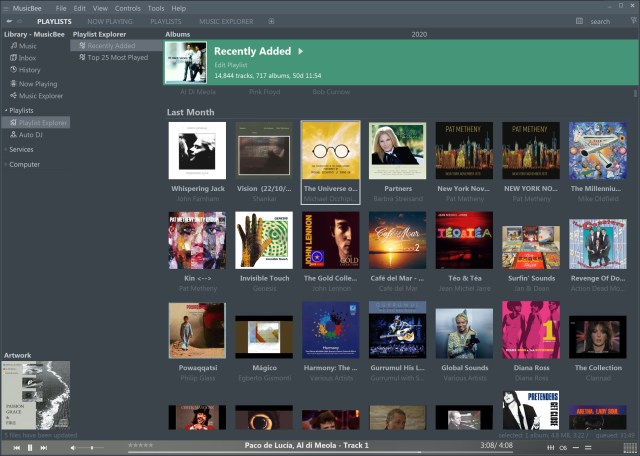This screenshot has width=640, height=456.
Task: Open the Controls menu
Action: 127,8
